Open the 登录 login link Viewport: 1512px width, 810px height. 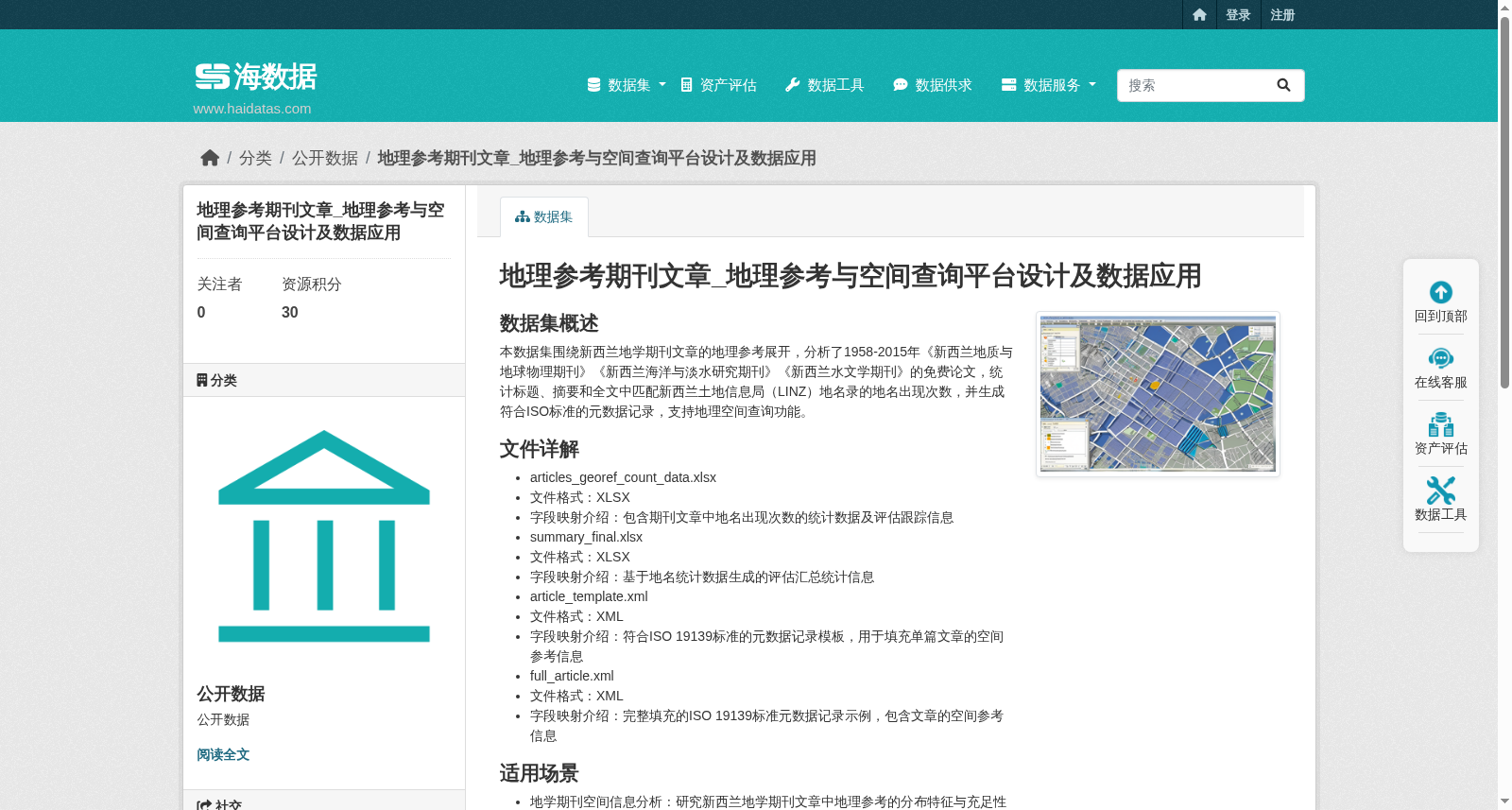[1238, 14]
